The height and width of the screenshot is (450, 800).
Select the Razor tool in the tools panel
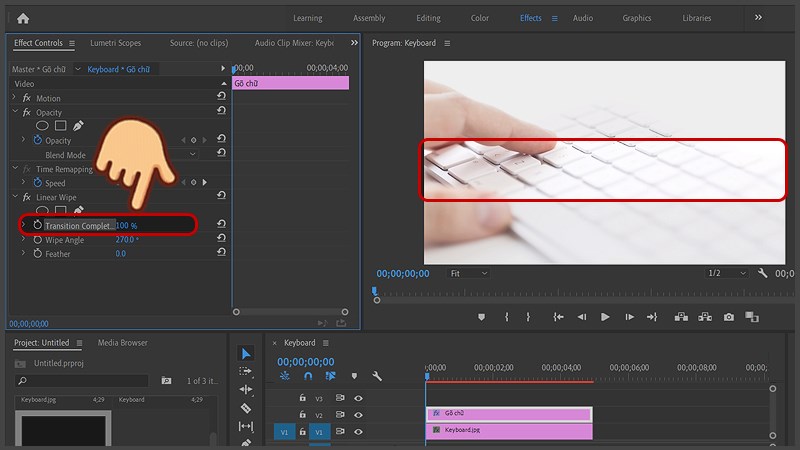247,408
